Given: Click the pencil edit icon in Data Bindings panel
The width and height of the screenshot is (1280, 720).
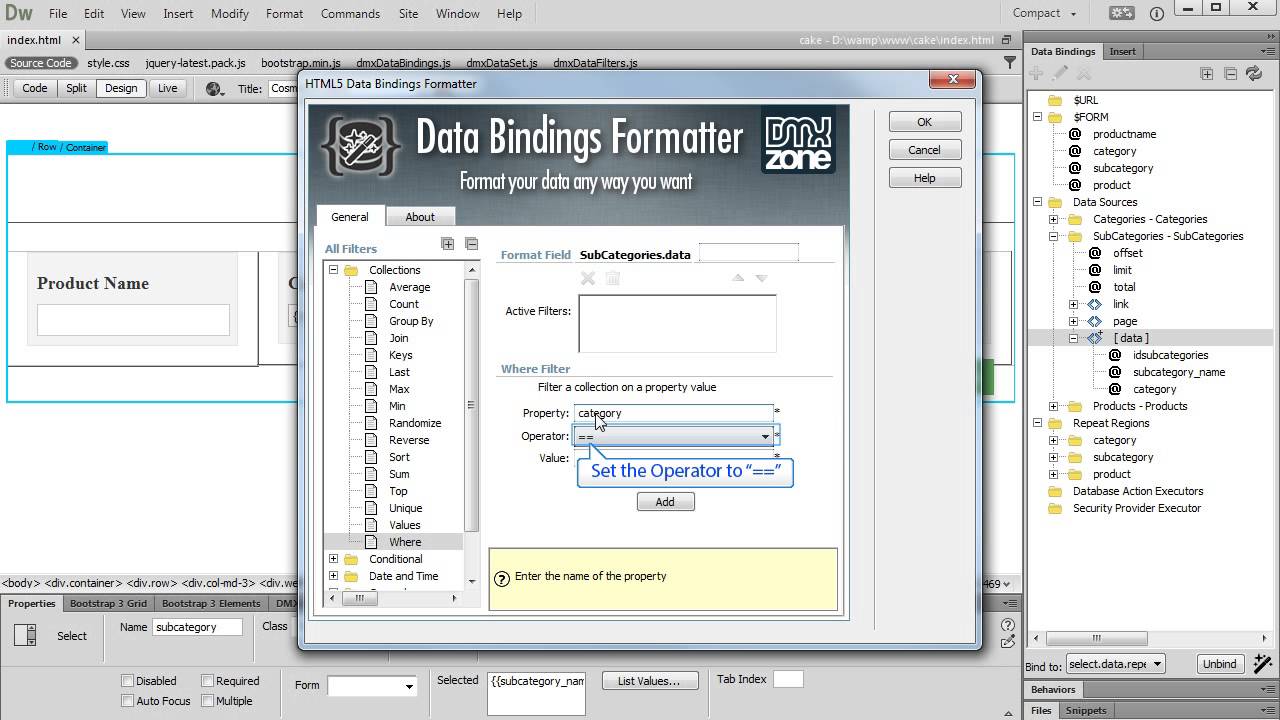Looking at the screenshot, I should (x=1060, y=74).
